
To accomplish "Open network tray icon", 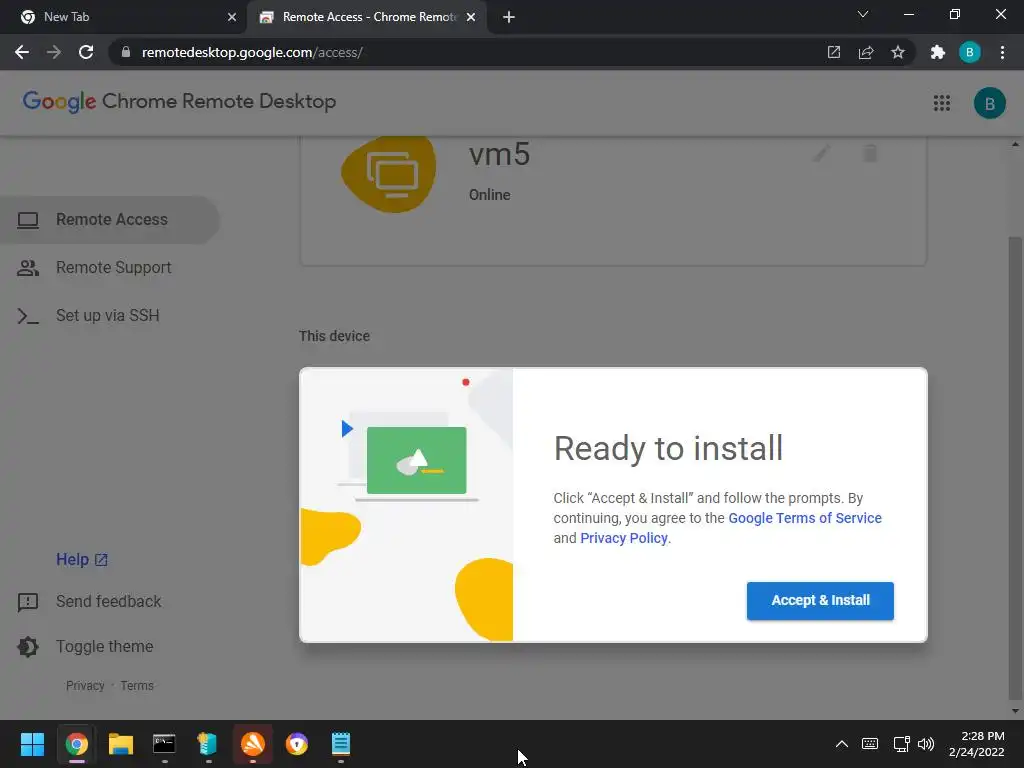I will [901, 744].
